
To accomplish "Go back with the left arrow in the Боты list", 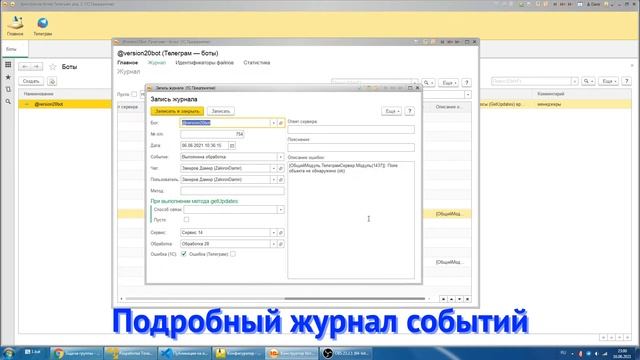I will click(25, 67).
